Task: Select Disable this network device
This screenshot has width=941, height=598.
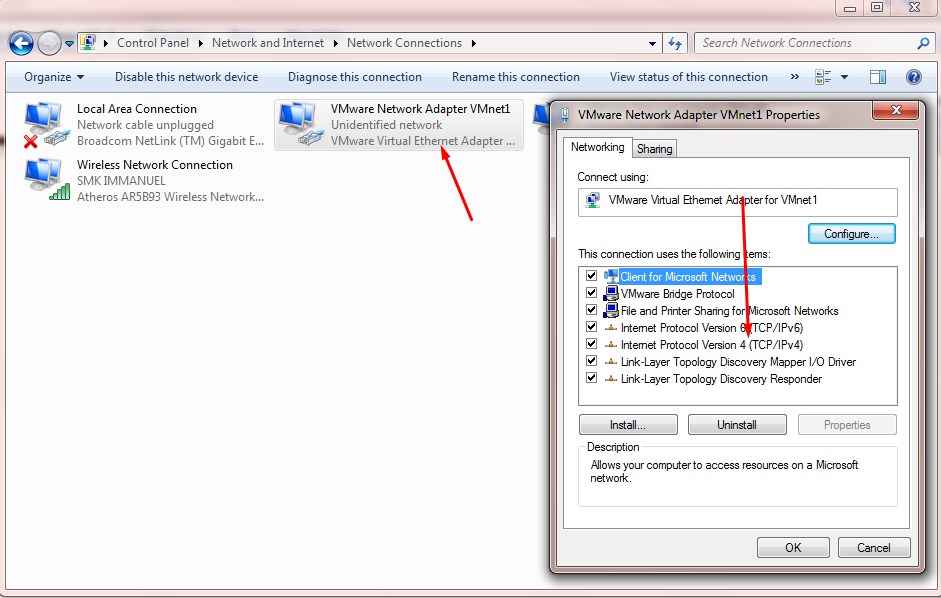Action: pos(187,77)
